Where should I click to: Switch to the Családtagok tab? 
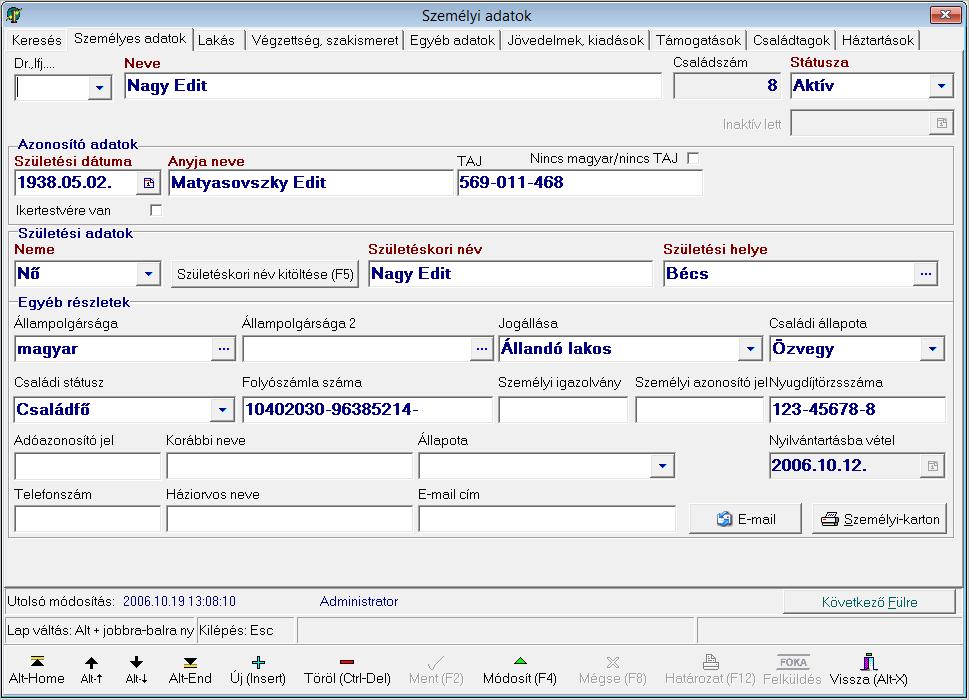(x=791, y=40)
